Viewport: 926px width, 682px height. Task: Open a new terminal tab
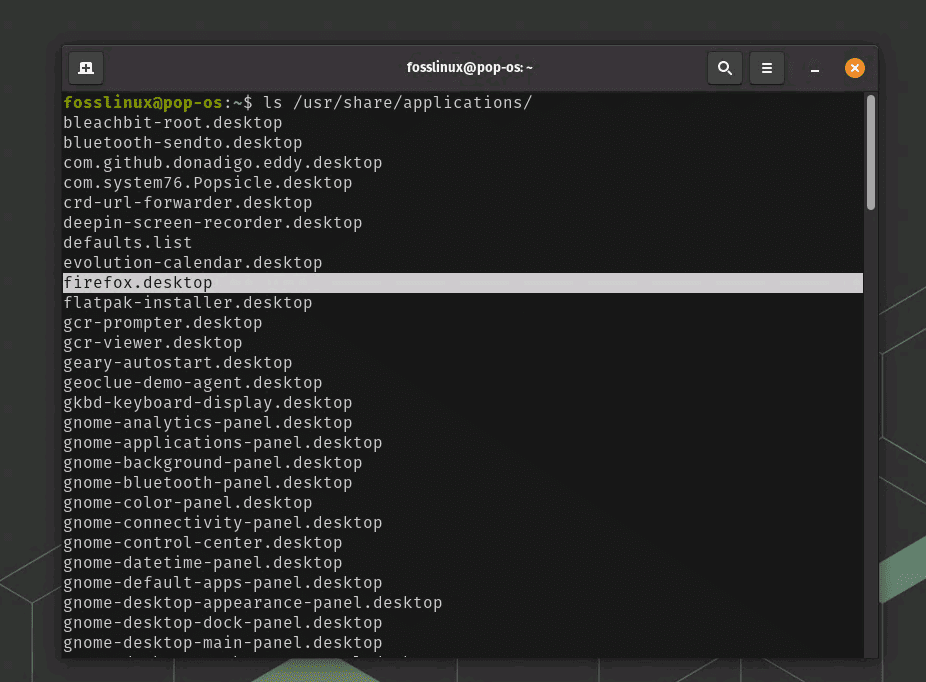click(x=85, y=68)
